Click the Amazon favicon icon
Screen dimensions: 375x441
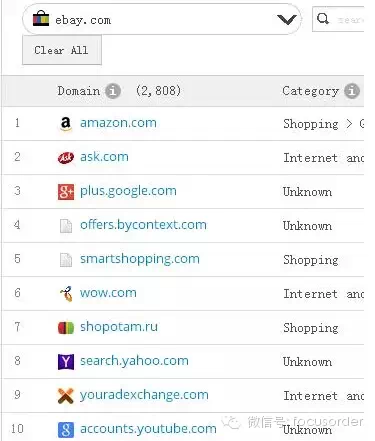tap(66, 124)
